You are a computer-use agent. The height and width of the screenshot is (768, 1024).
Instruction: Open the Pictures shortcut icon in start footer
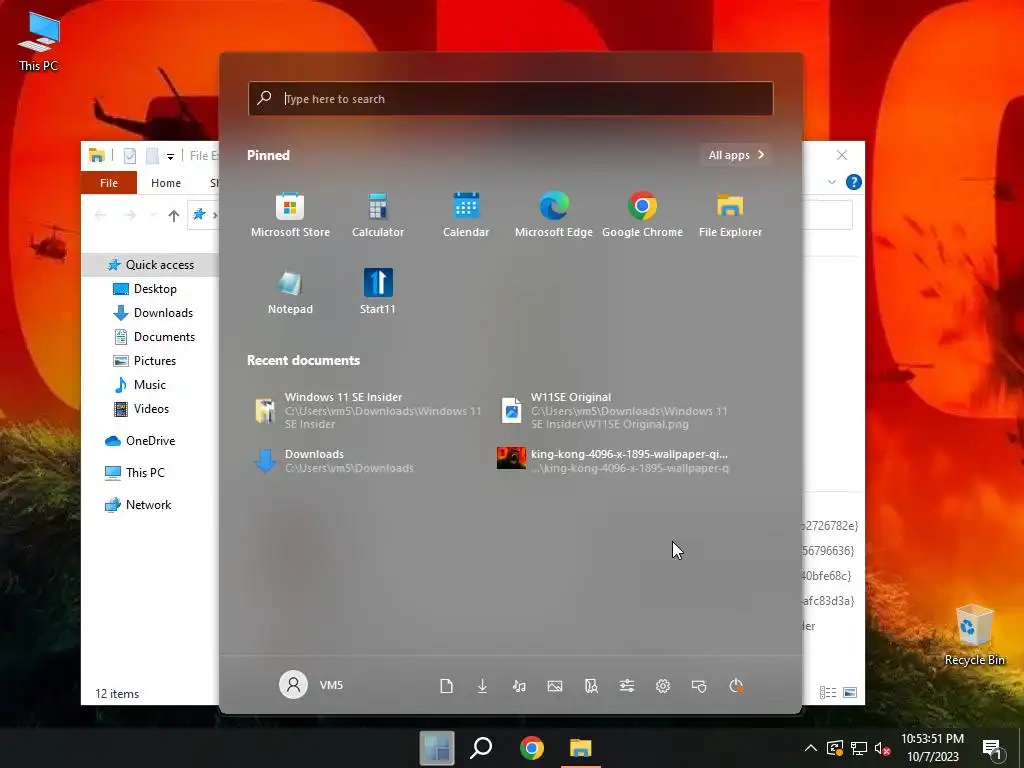point(555,686)
